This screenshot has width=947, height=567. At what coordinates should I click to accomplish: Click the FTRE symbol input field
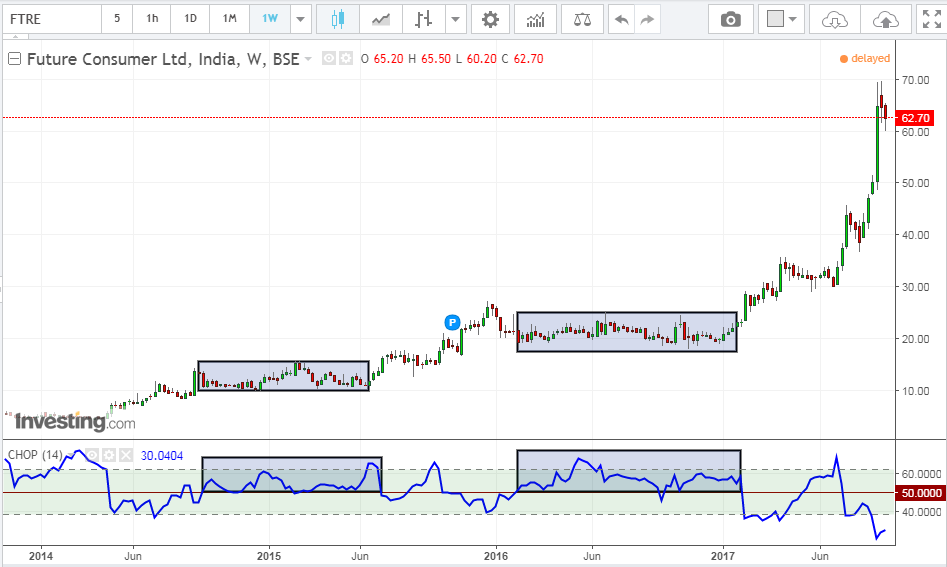point(52,19)
